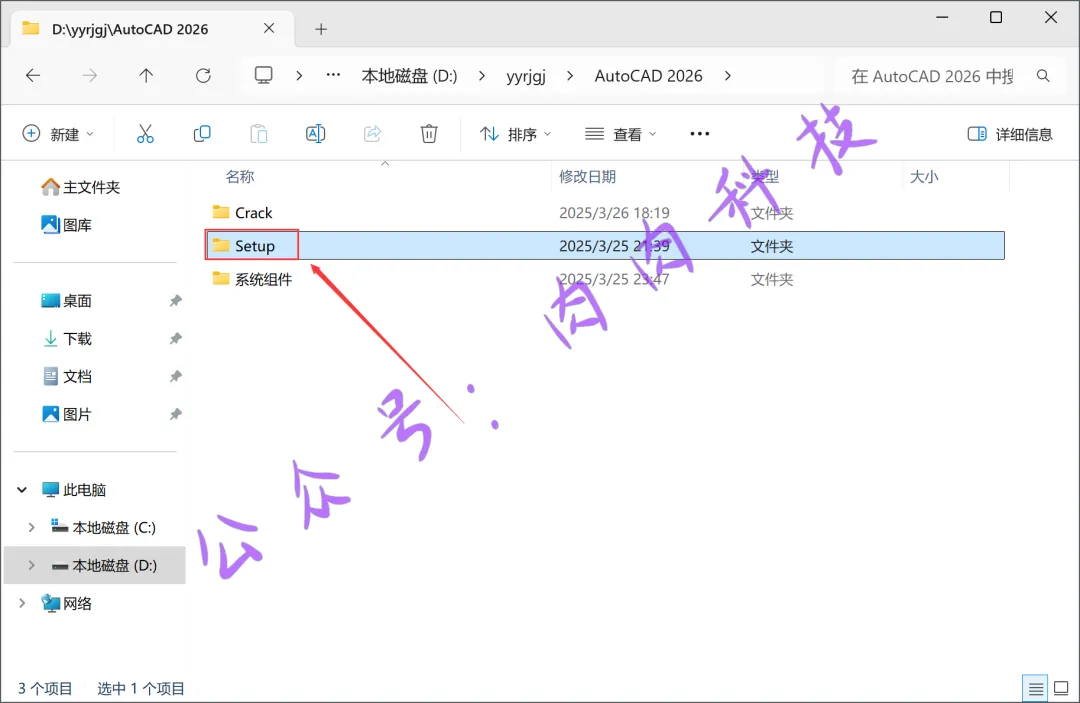1080x703 pixels.
Task: Sort by 大小 column header
Action: click(x=924, y=177)
